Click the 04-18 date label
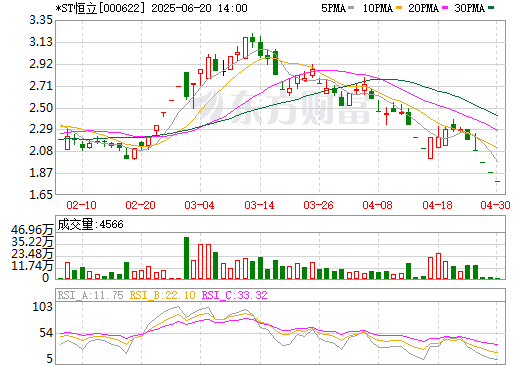Image resolution: width=520 pixels, height=365 pixels. (x=437, y=205)
